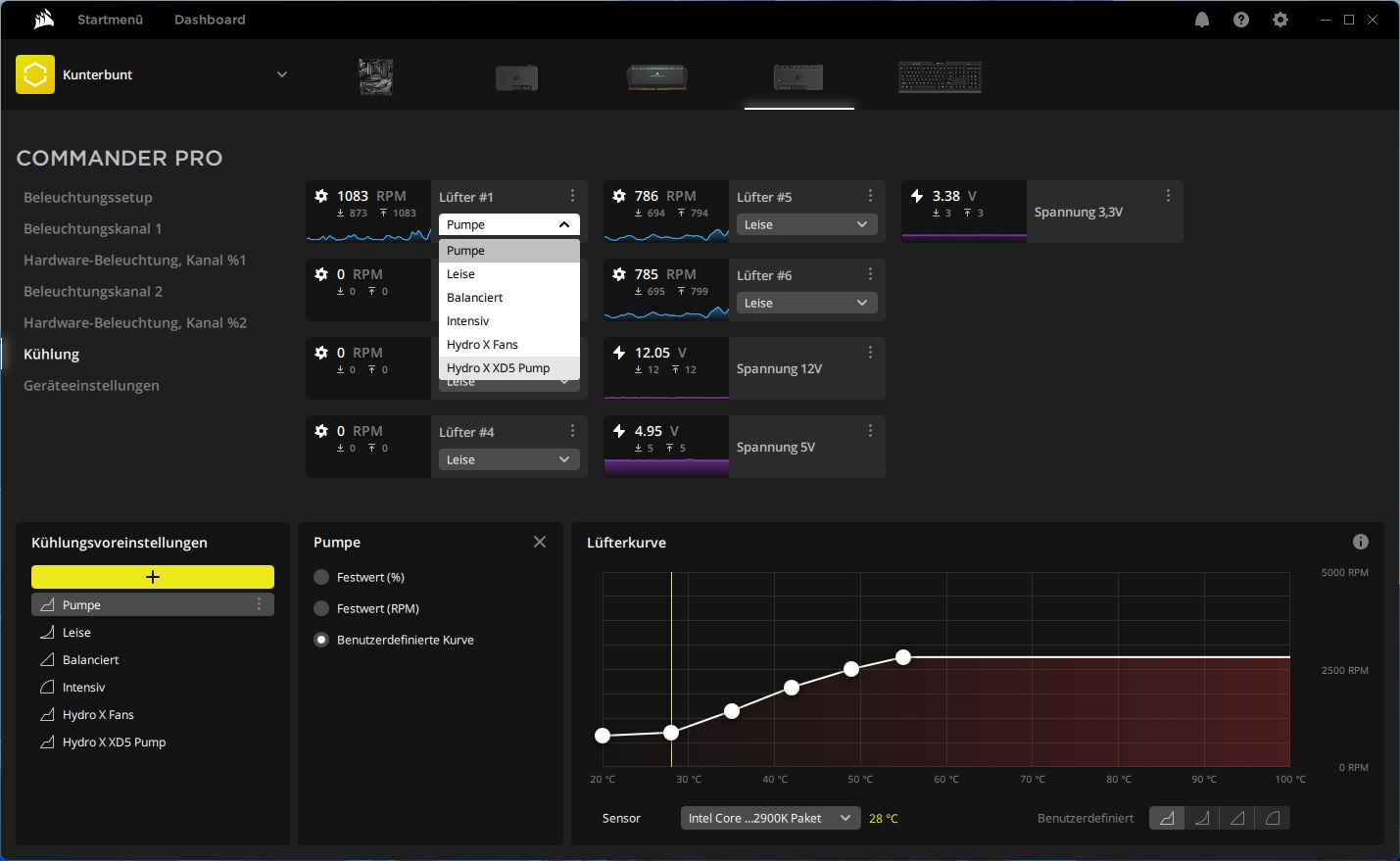Apply the third curve shape preset icon
Image resolution: width=1400 pixels, height=861 pixels.
click(1237, 818)
